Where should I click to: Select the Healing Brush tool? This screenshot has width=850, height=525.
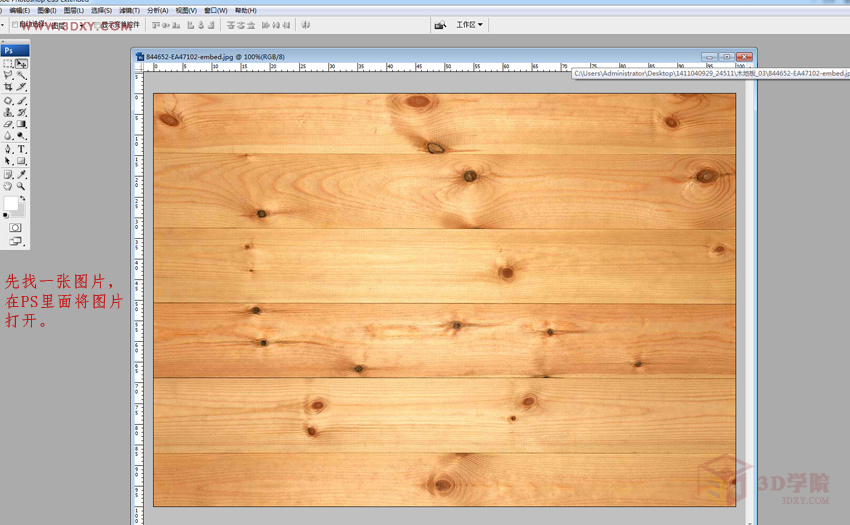[x=8, y=101]
